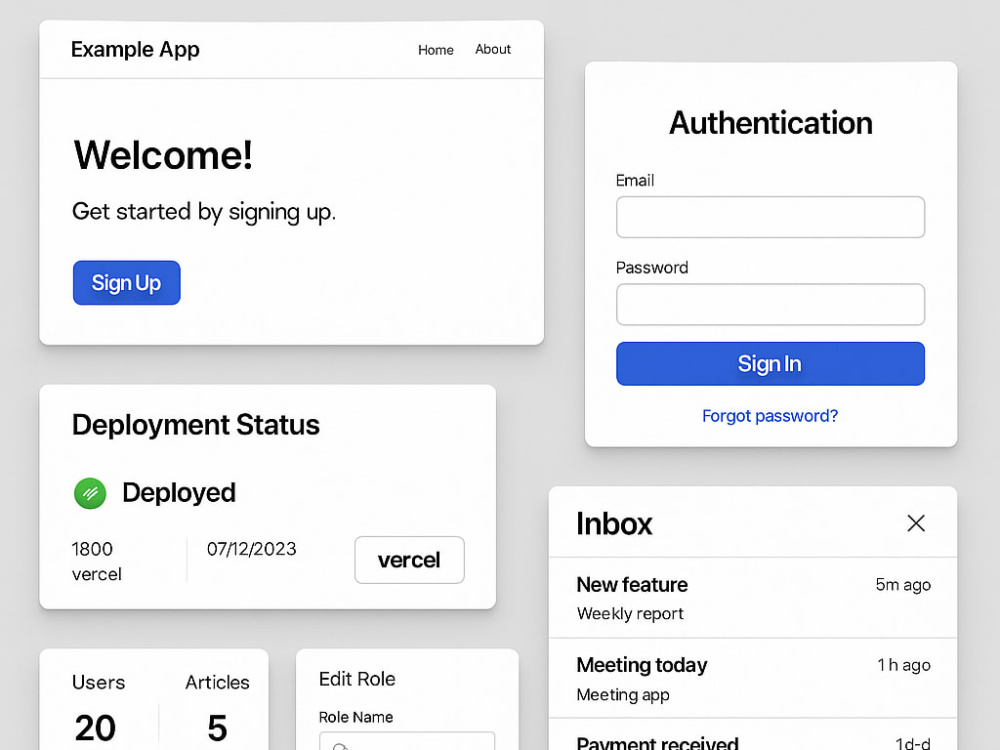The width and height of the screenshot is (1000, 750).
Task: Click the 5m ago timestamp
Action: (x=903, y=585)
